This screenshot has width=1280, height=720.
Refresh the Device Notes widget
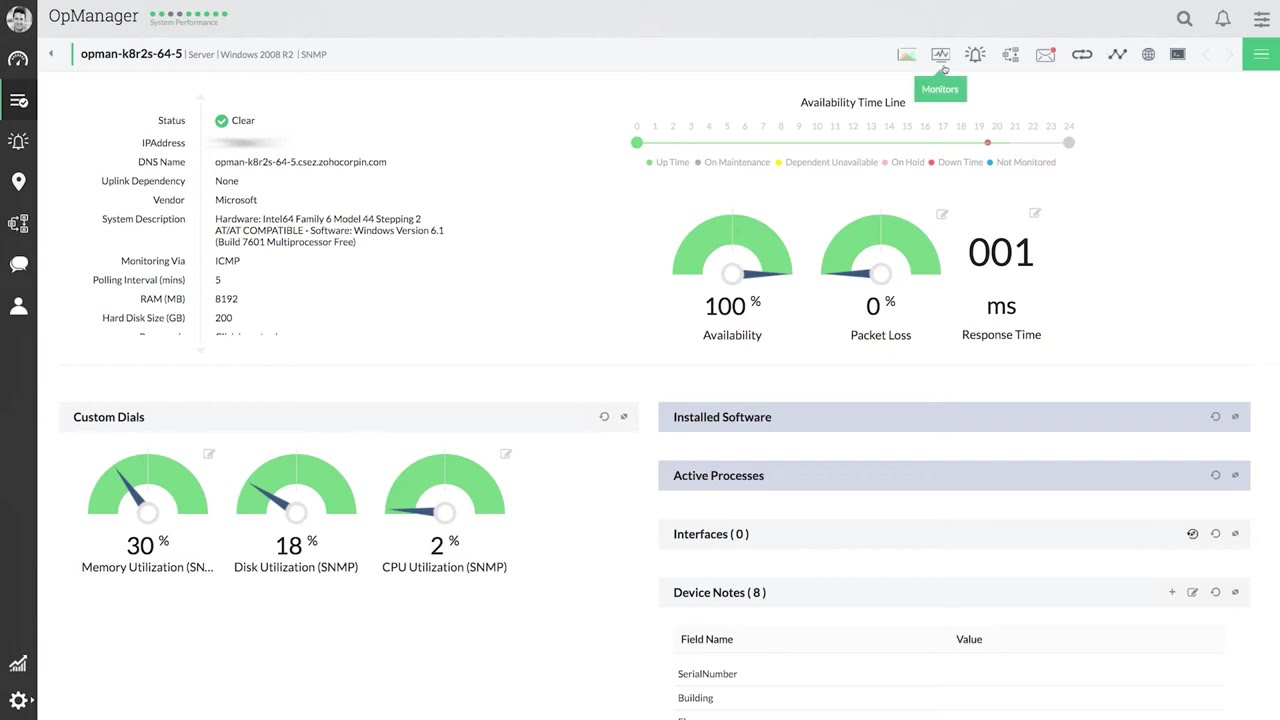coord(1215,592)
